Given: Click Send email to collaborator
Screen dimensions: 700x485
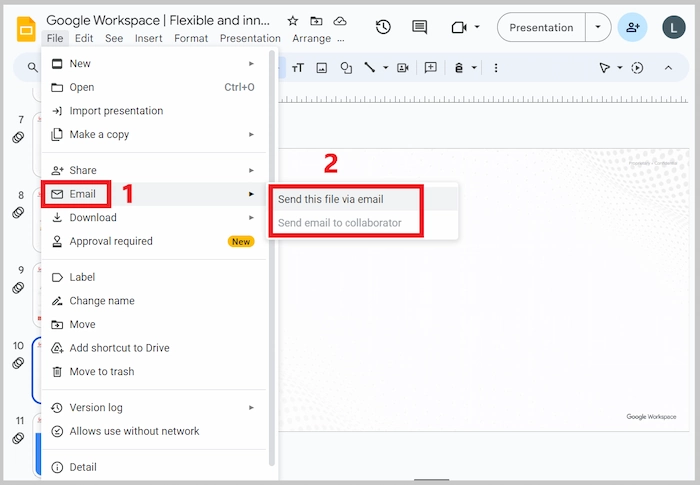Looking at the screenshot, I should 362,223.
